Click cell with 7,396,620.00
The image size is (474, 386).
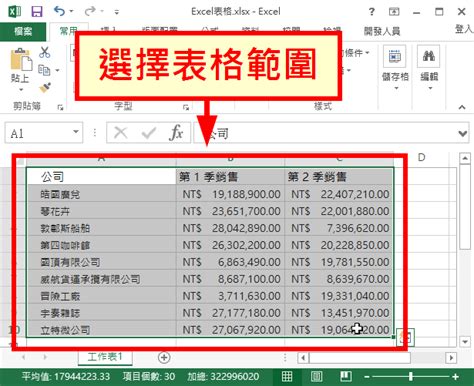(x=339, y=228)
